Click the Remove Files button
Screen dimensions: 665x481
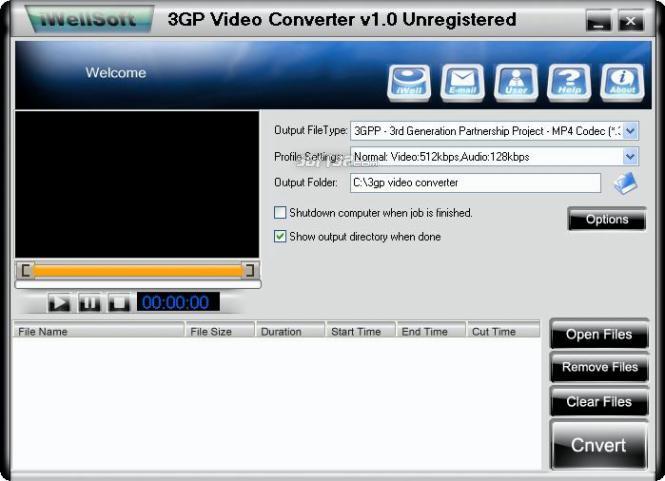pyautogui.click(x=599, y=367)
